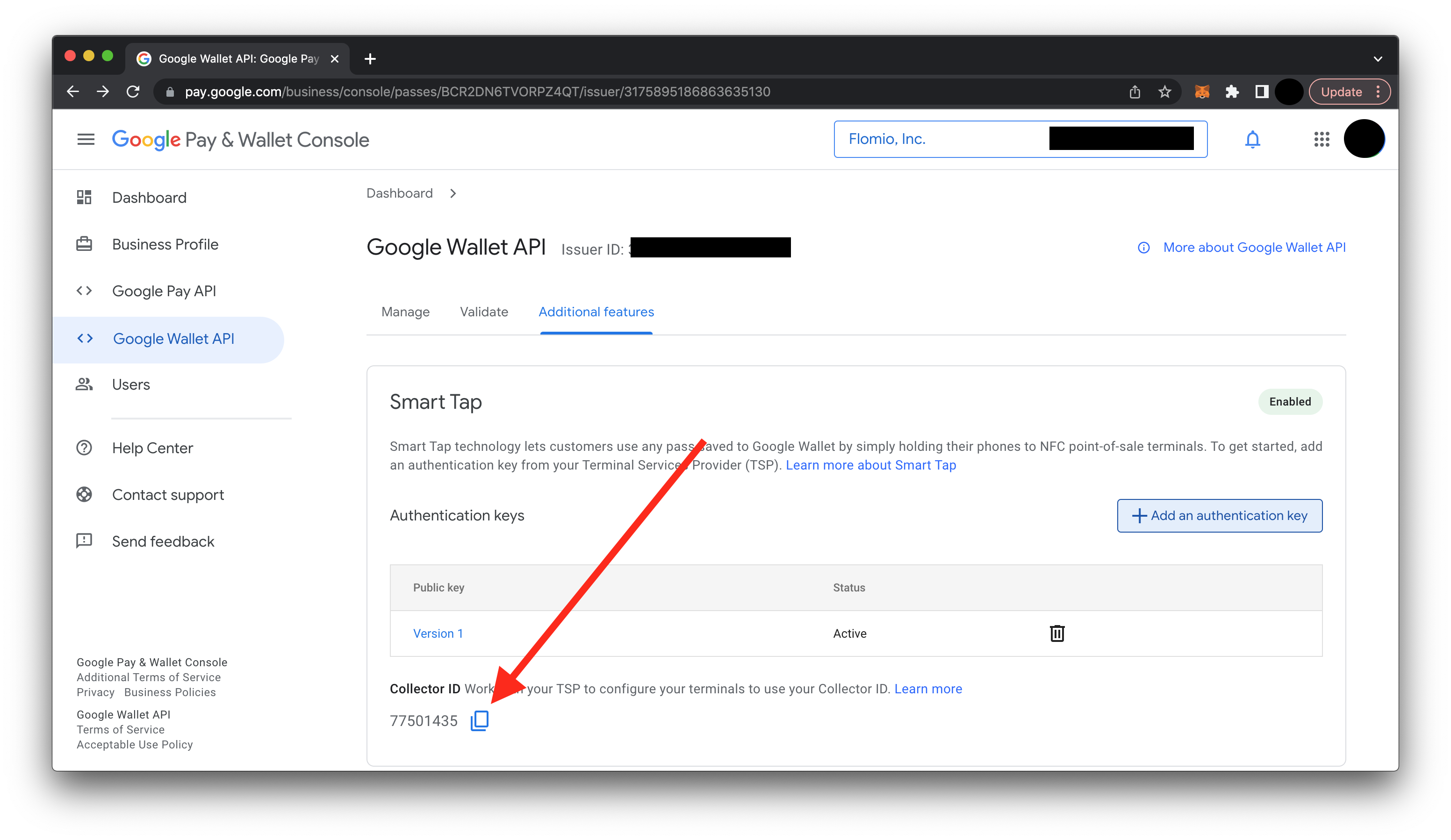Viewport: 1451px width, 840px height.
Task: Reload the current page
Action: click(x=133, y=92)
